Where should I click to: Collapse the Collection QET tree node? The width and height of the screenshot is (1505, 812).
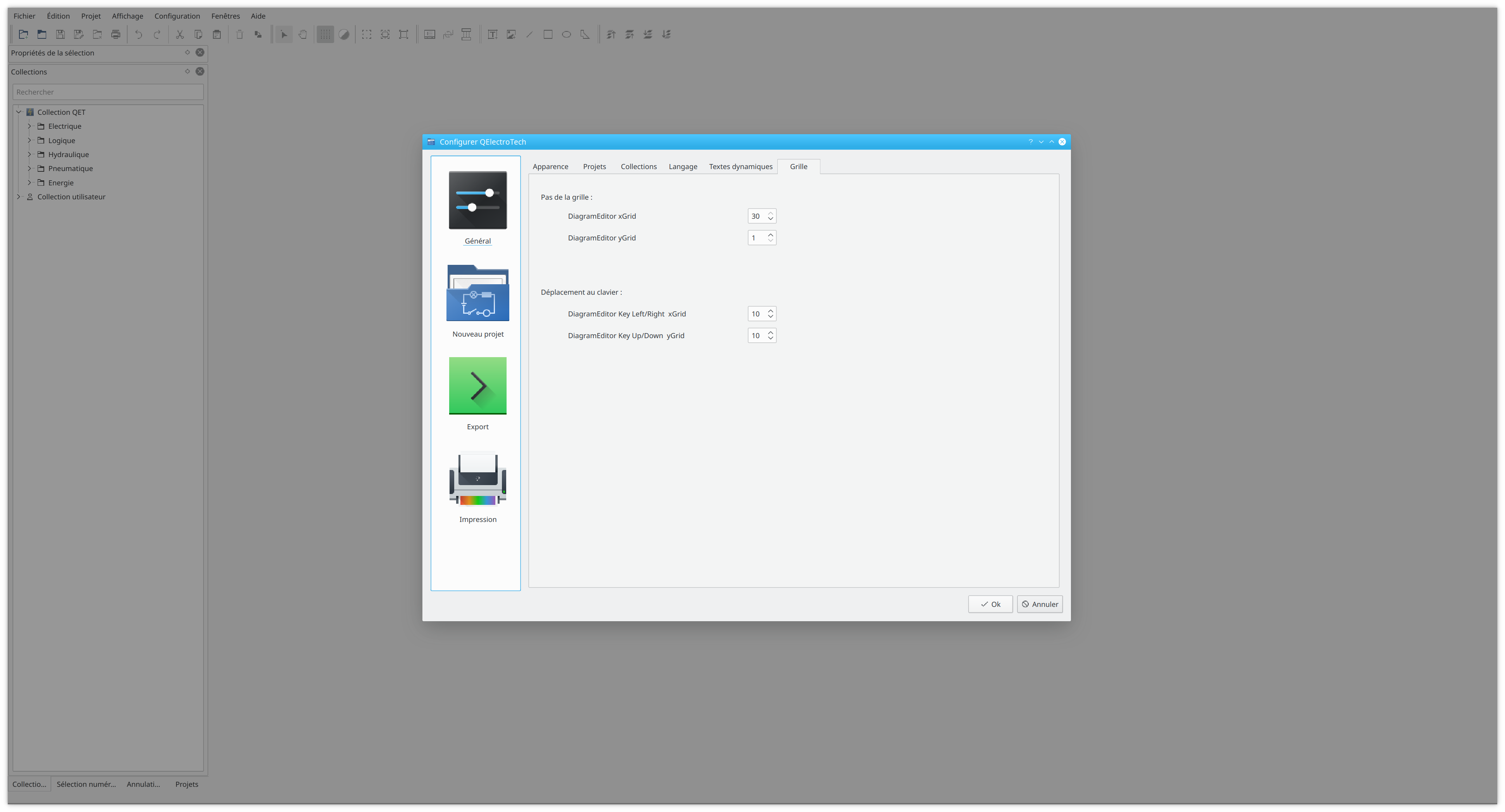point(19,112)
